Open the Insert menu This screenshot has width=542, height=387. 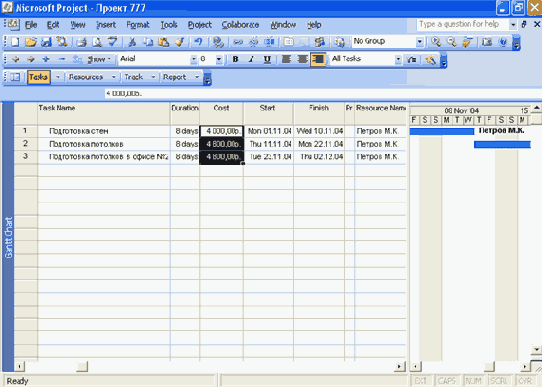click(x=106, y=25)
